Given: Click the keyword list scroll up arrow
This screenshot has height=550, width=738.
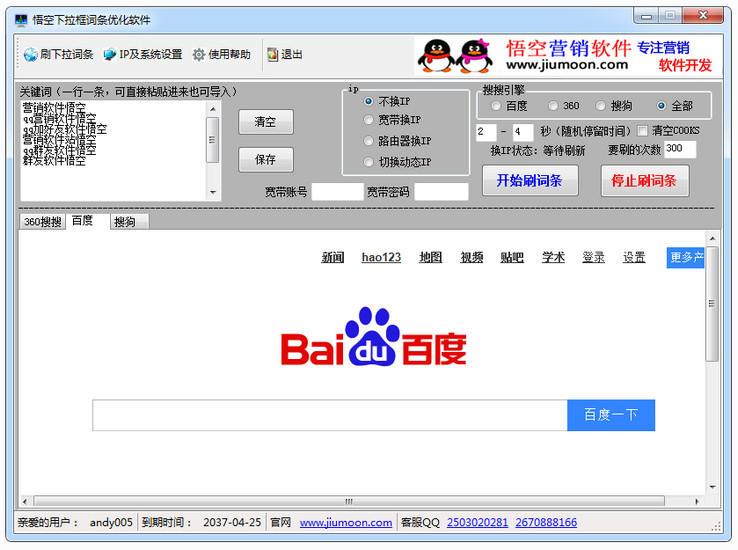Looking at the screenshot, I should pyautogui.click(x=213, y=109).
